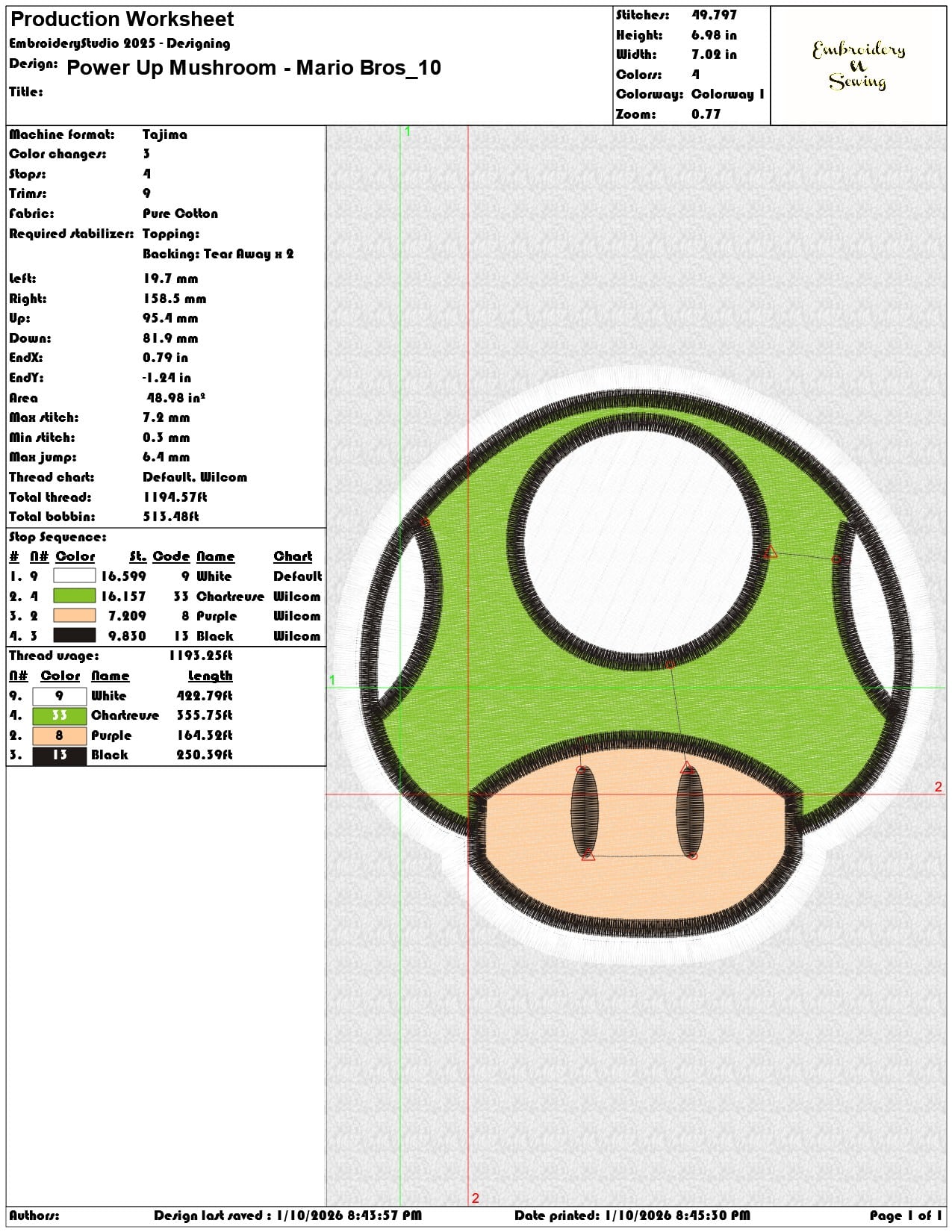Click the Embroidery N Sewing logo

pyautogui.click(x=859, y=66)
